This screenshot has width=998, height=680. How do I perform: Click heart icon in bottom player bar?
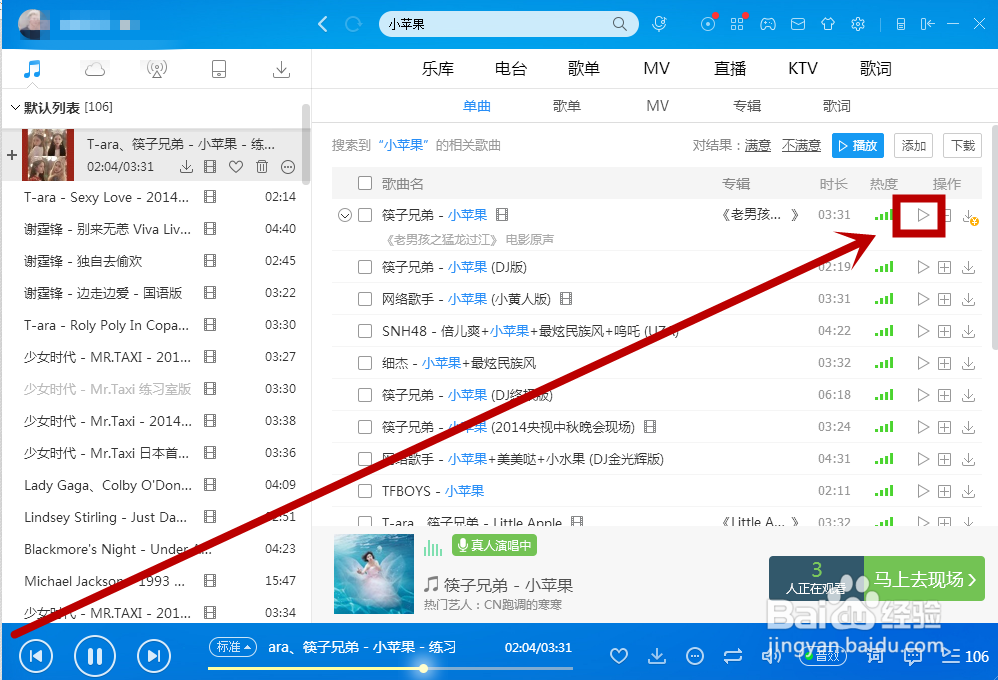(619, 655)
